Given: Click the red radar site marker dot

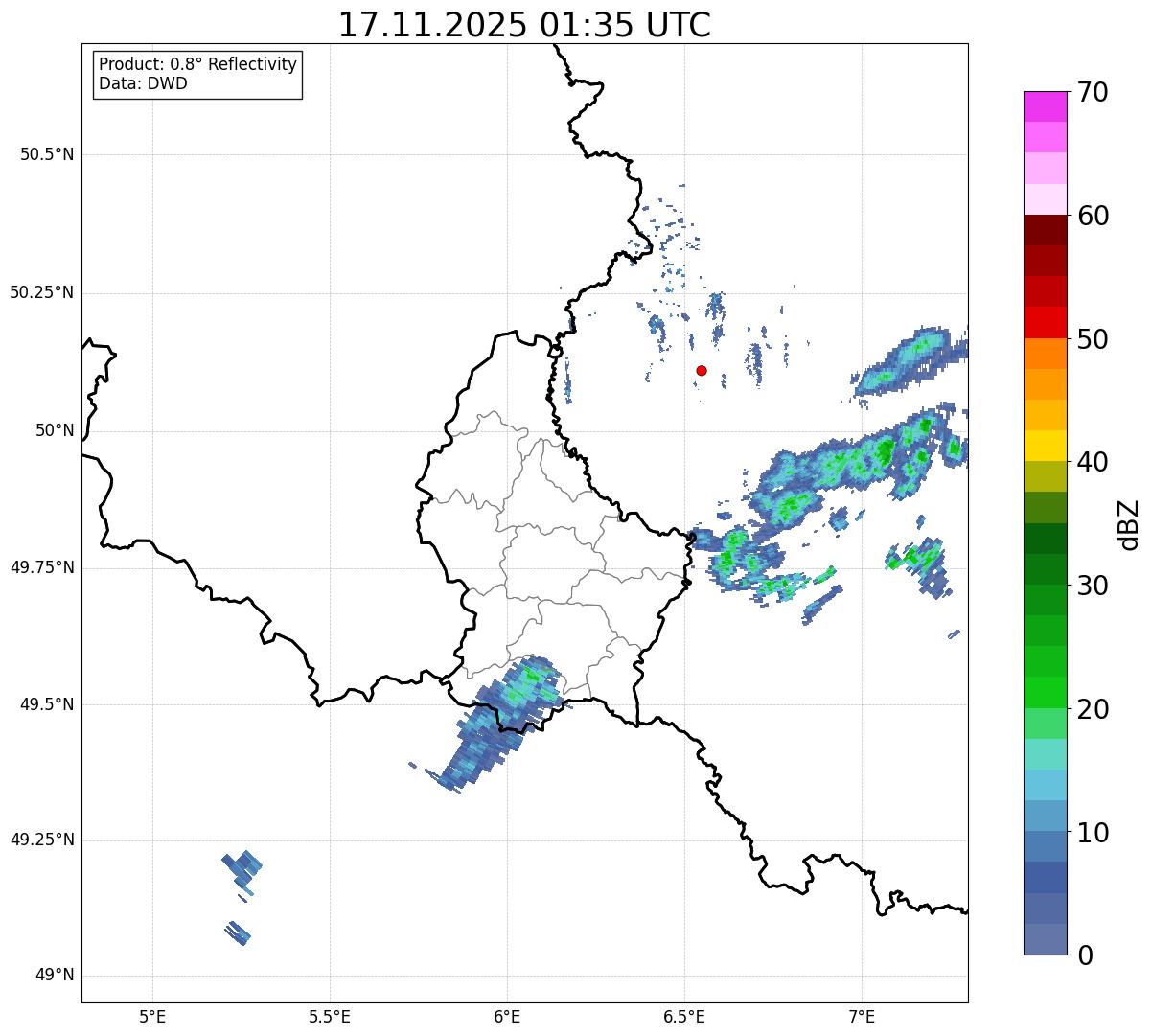Looking at the screenshot, I should coord(702,370).
